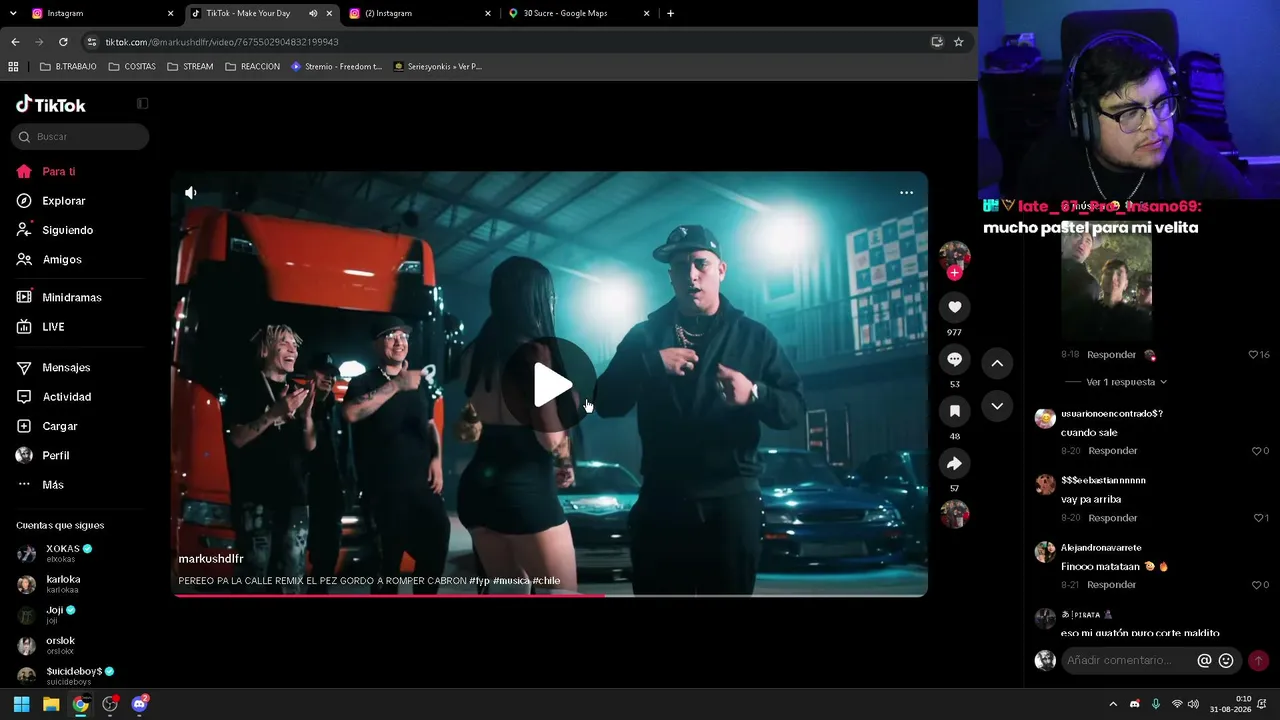This screenshot has width=1280, height=720.
Task: Switch to the 30 Sucre Google Maps tab
Action: coord(579,14)
